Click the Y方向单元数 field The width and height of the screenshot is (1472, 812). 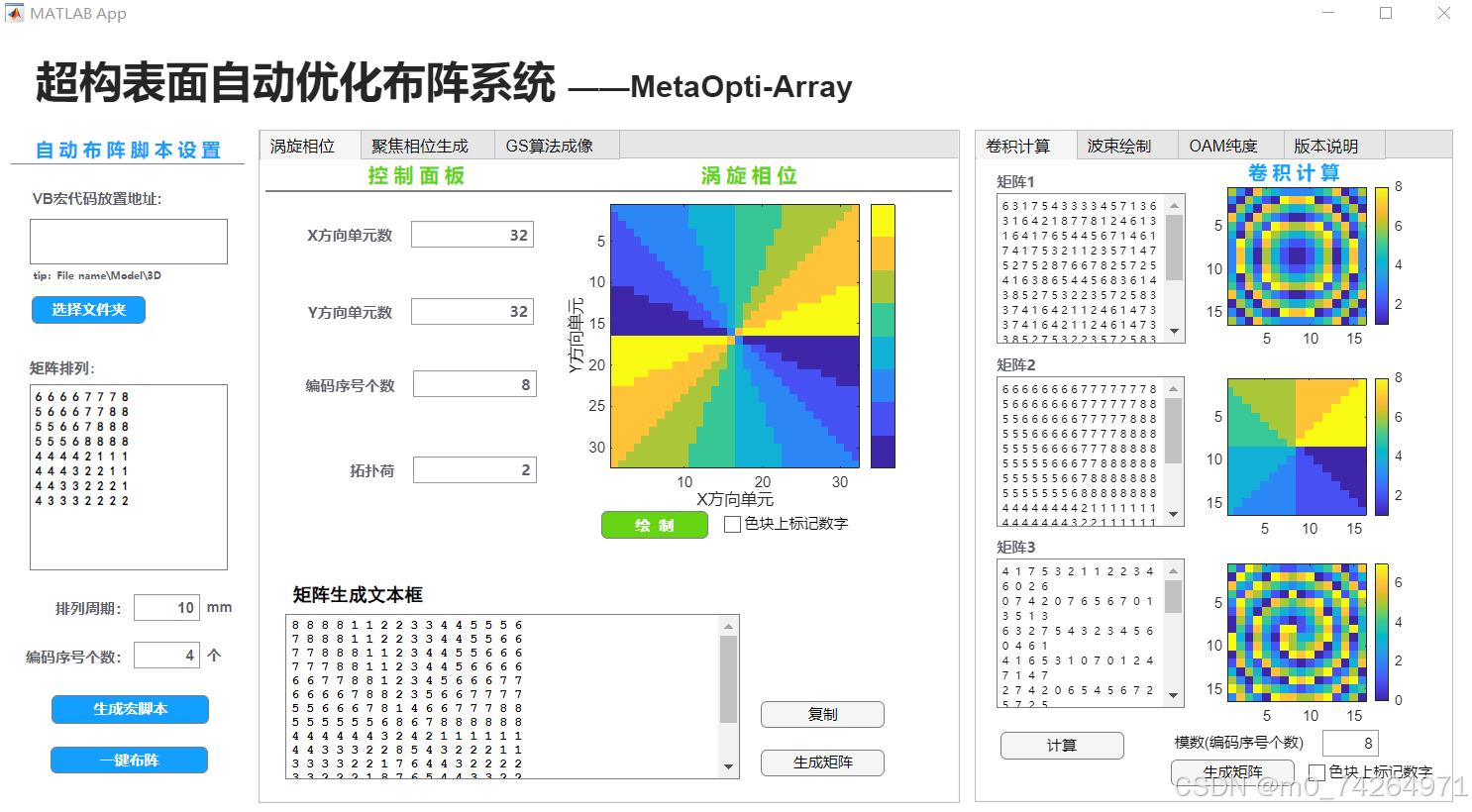473,311
